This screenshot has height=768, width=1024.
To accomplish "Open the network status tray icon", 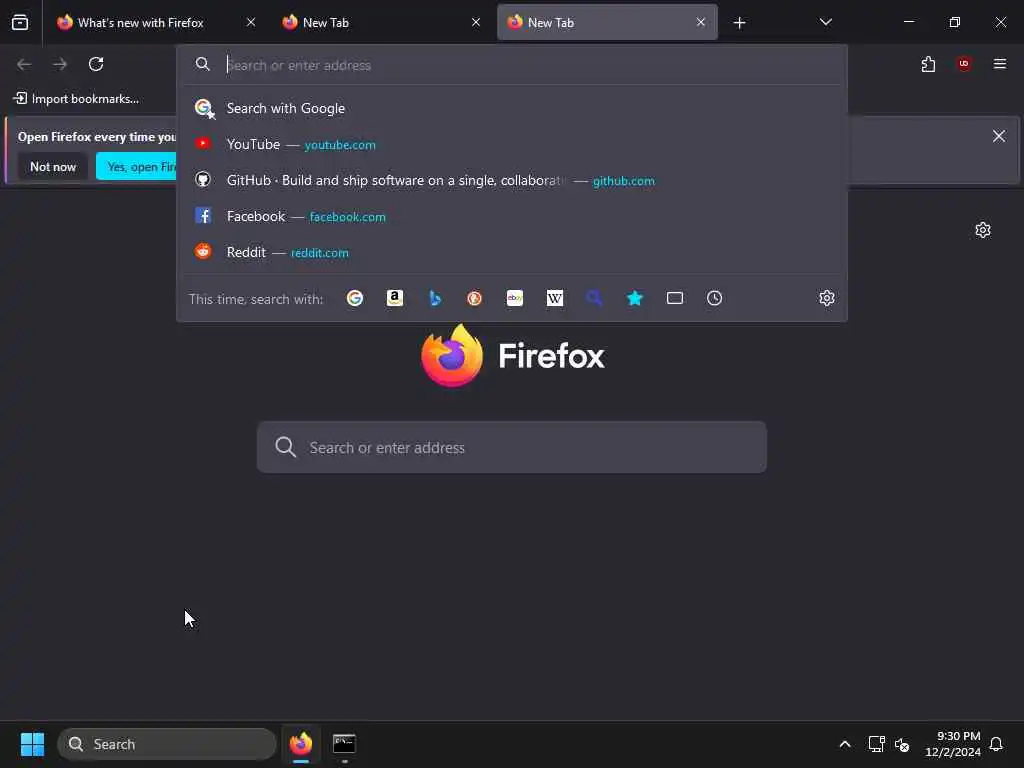I will click(876, 744).
